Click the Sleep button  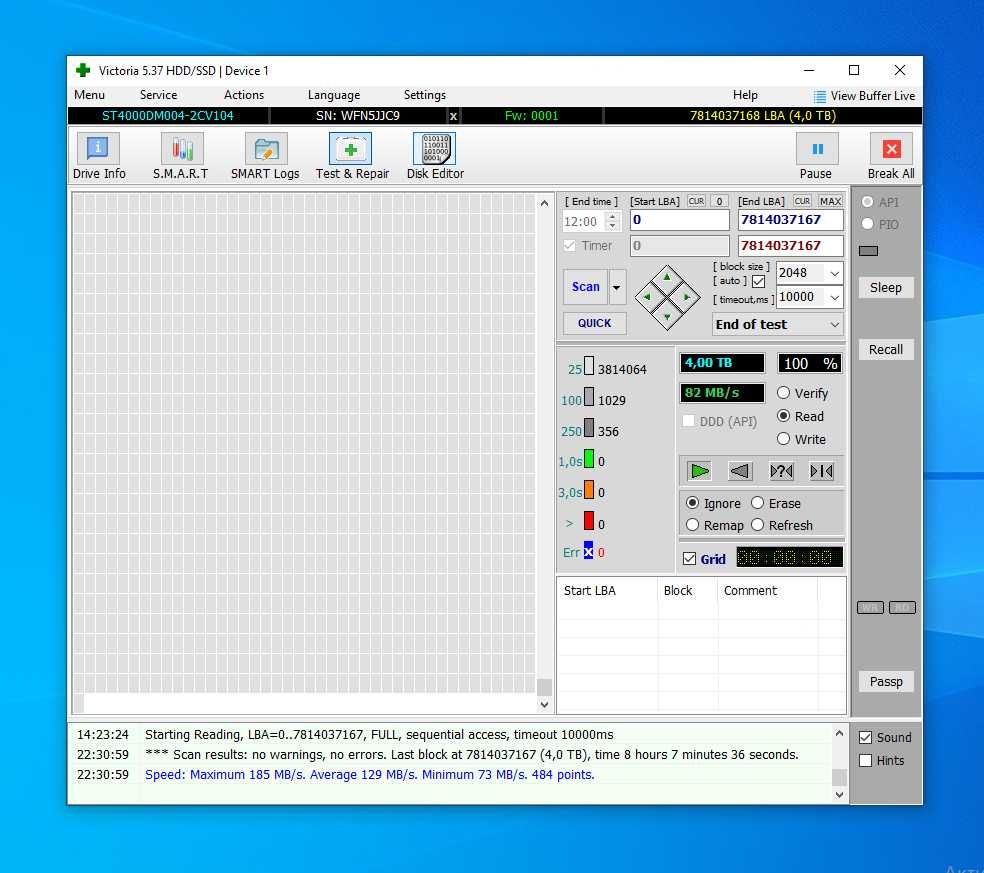885,287
